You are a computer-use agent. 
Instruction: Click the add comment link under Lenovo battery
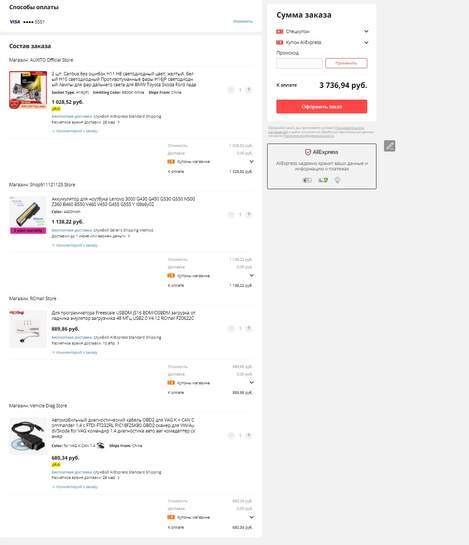[74, 245]
